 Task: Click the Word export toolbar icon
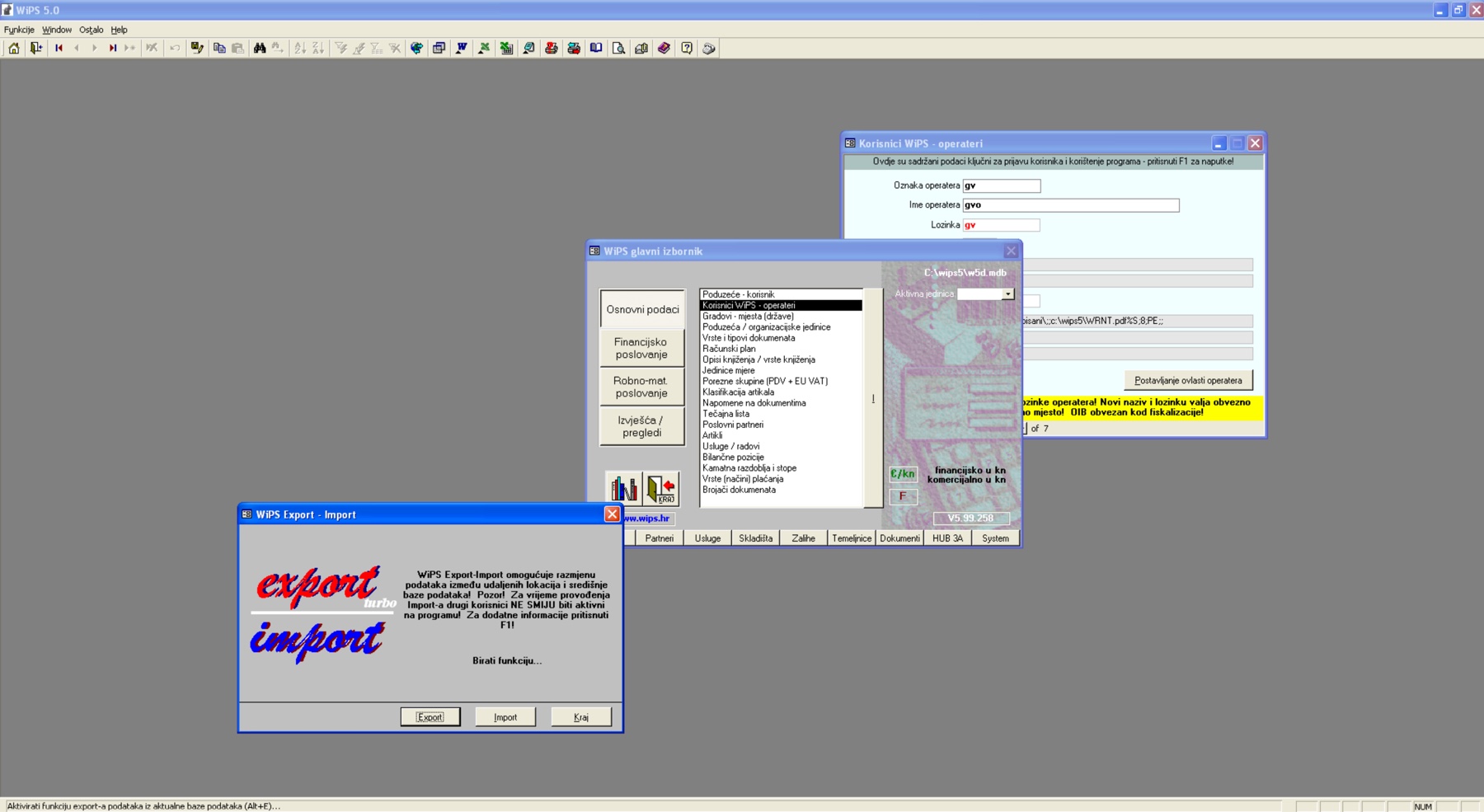click(x=462, y=48)
